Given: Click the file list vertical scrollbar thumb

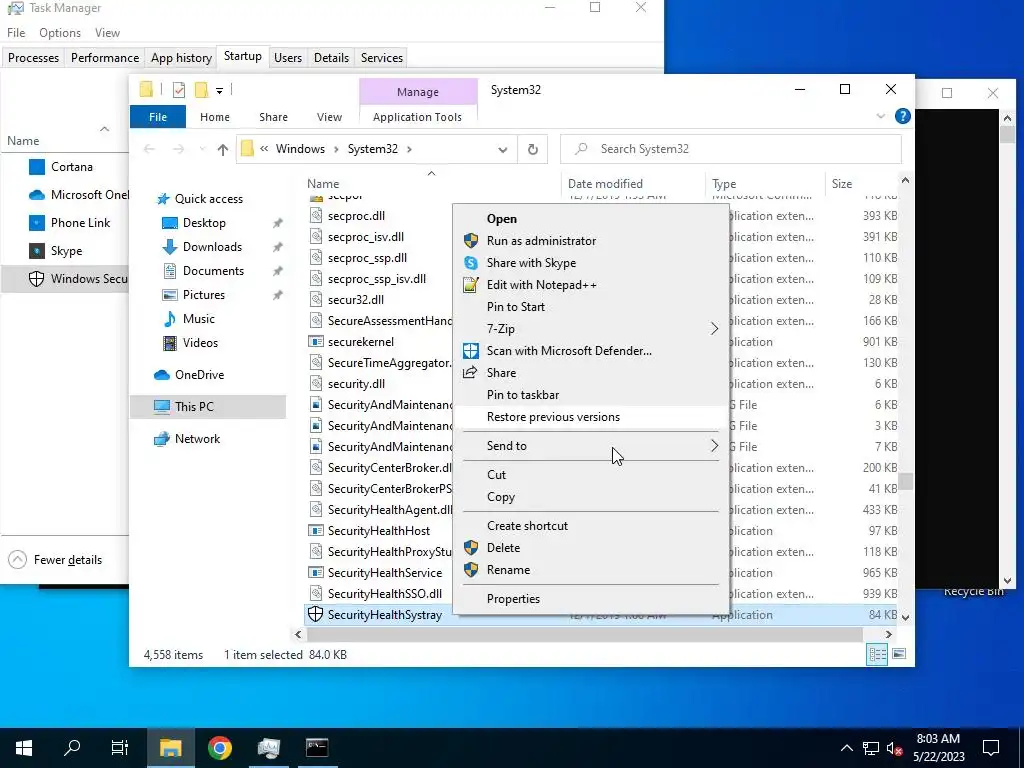Looking at the screenshot, I should coord(905,481).
